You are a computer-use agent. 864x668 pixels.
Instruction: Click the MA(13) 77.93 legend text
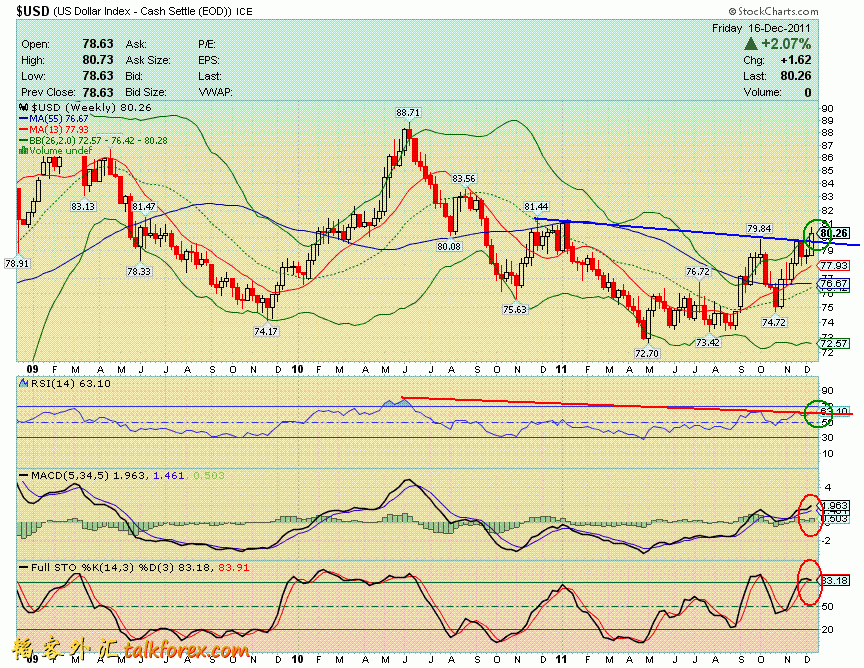click(x=59, y=130)
